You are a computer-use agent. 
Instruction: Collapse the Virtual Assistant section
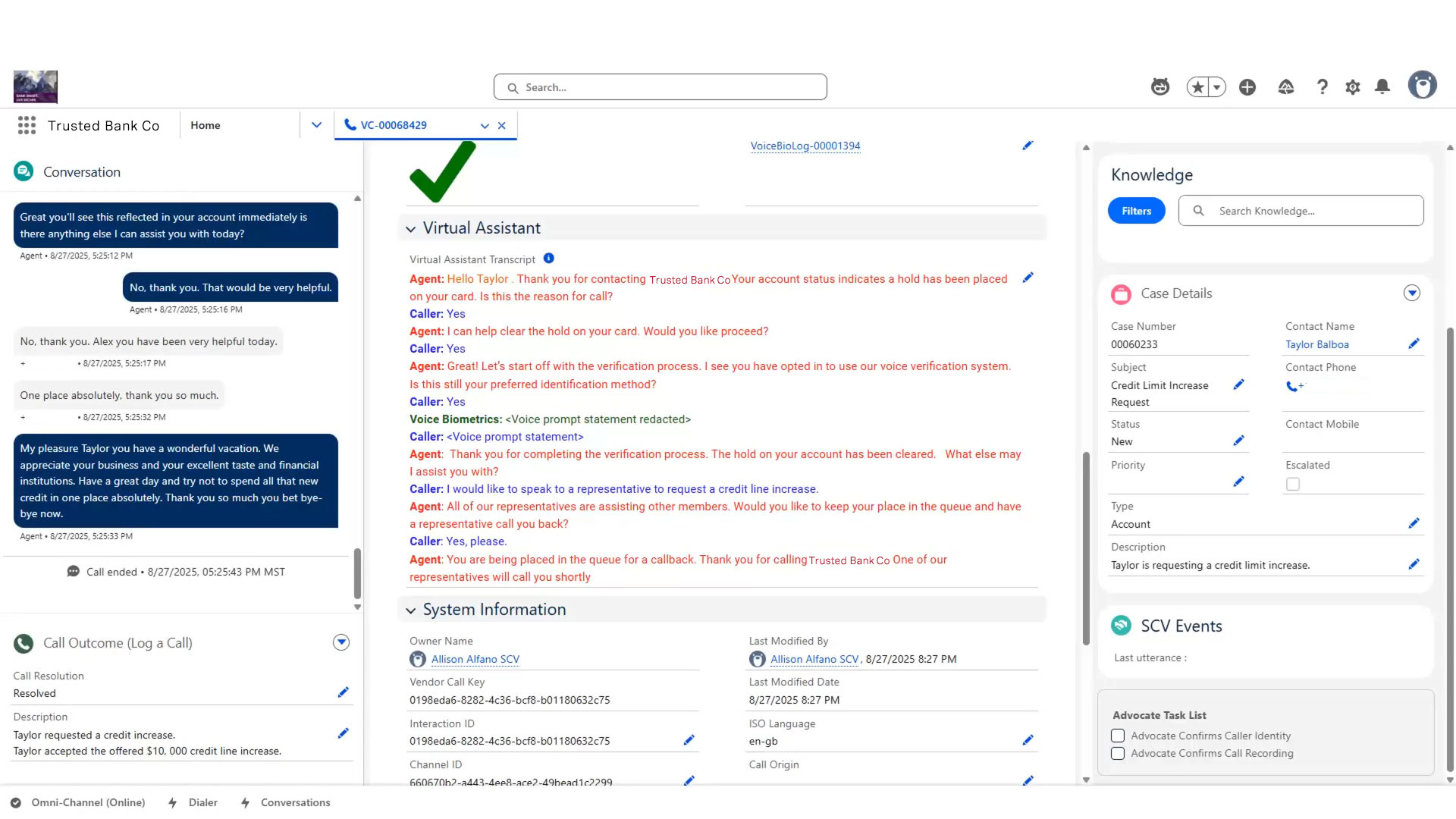point(409,229)
